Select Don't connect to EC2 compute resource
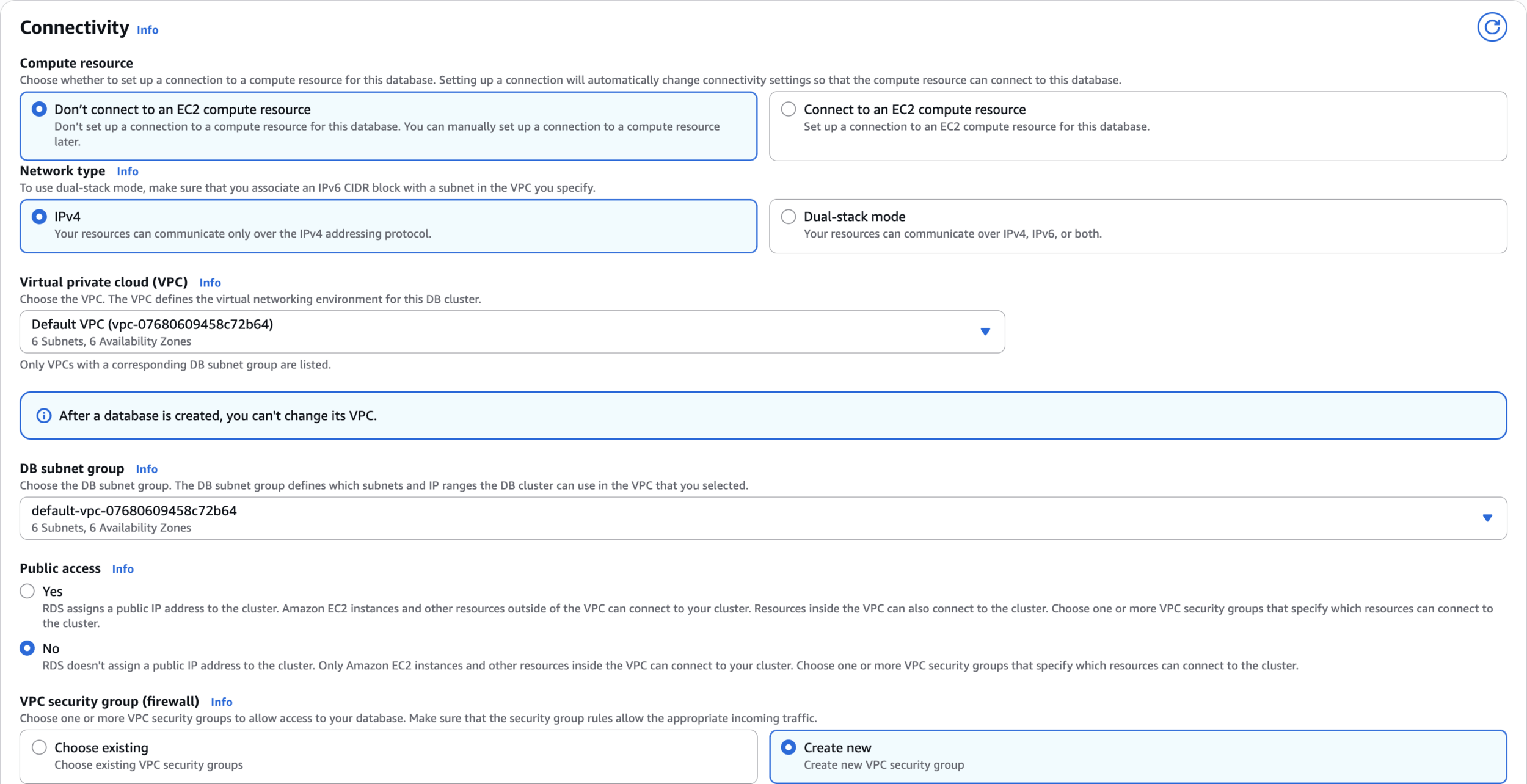The width and height of the screenshot is (1527, 784). [39, 109]
